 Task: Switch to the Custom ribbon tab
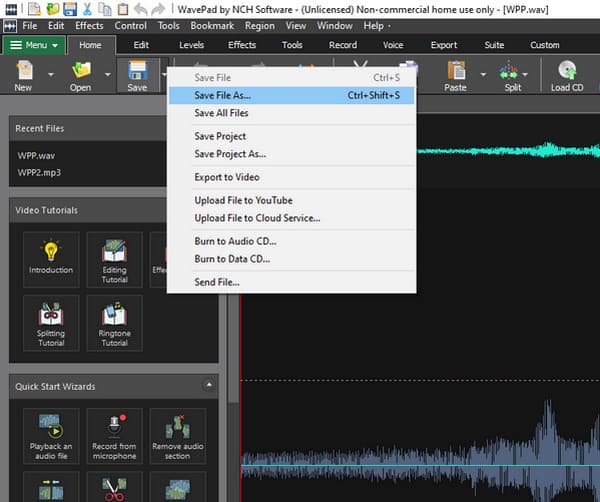coord(545,45)
